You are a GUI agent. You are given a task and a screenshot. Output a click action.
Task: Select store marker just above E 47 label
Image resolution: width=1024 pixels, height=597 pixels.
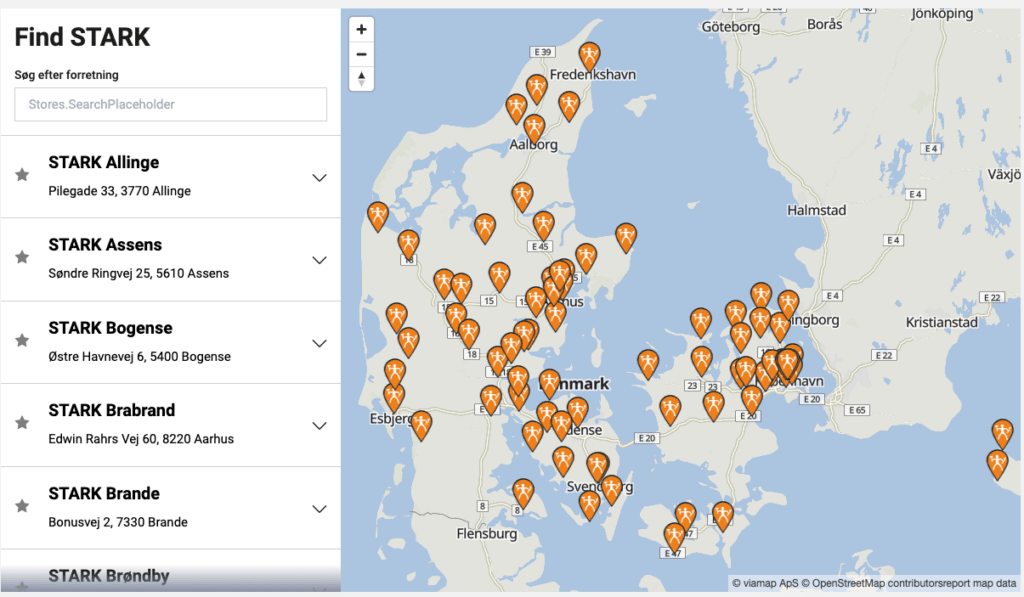(x=675, y=537)
